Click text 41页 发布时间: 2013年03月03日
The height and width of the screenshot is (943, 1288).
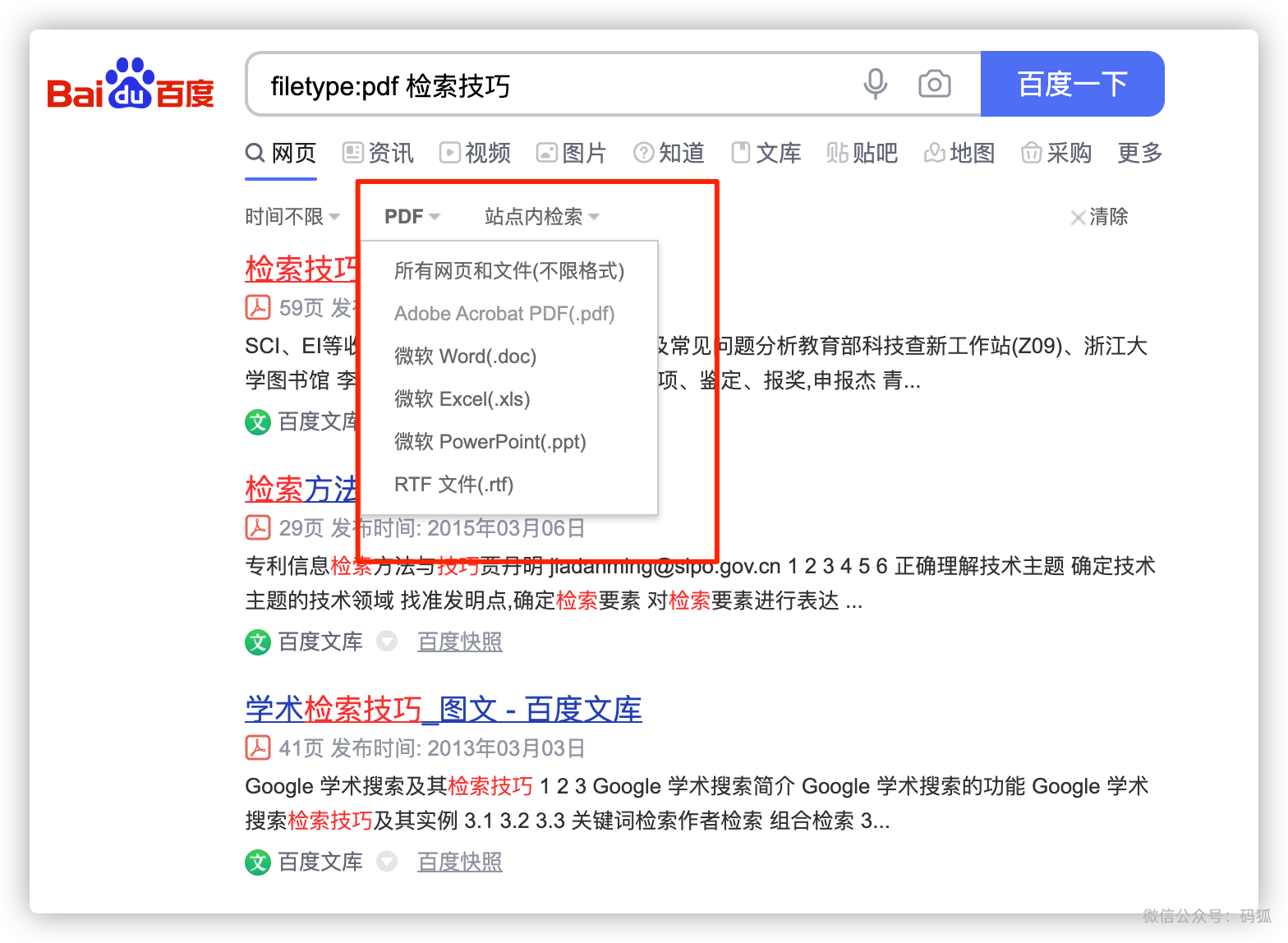432,747
